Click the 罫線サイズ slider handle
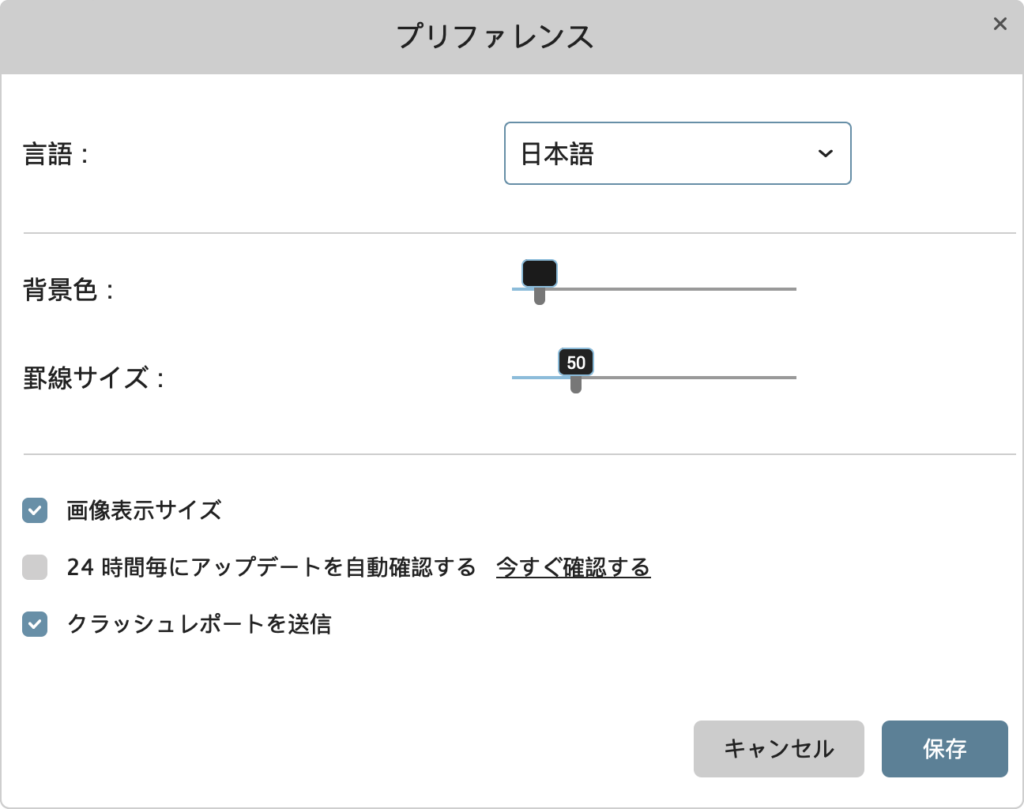The height and width of the screenshot is (809, 1024). point(576,385)
